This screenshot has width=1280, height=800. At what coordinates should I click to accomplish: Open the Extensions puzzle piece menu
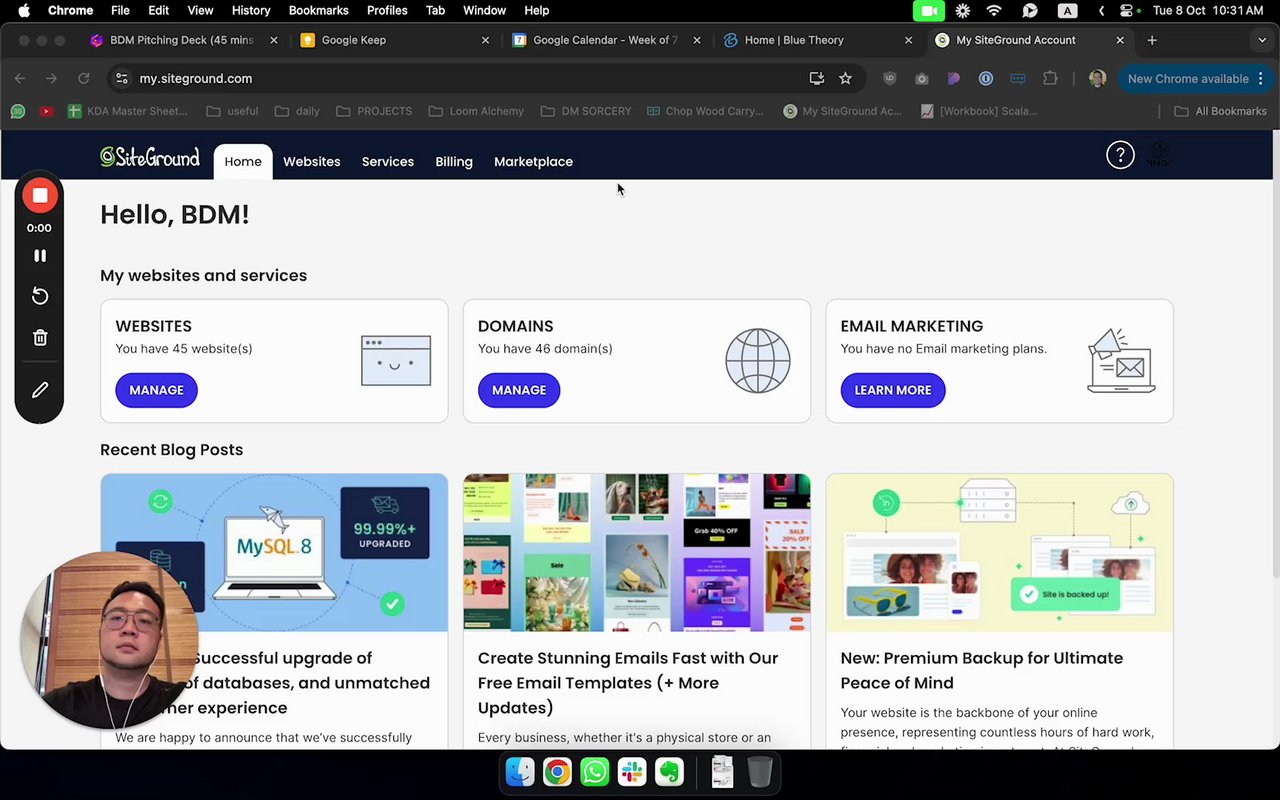tap(1050, 78)
